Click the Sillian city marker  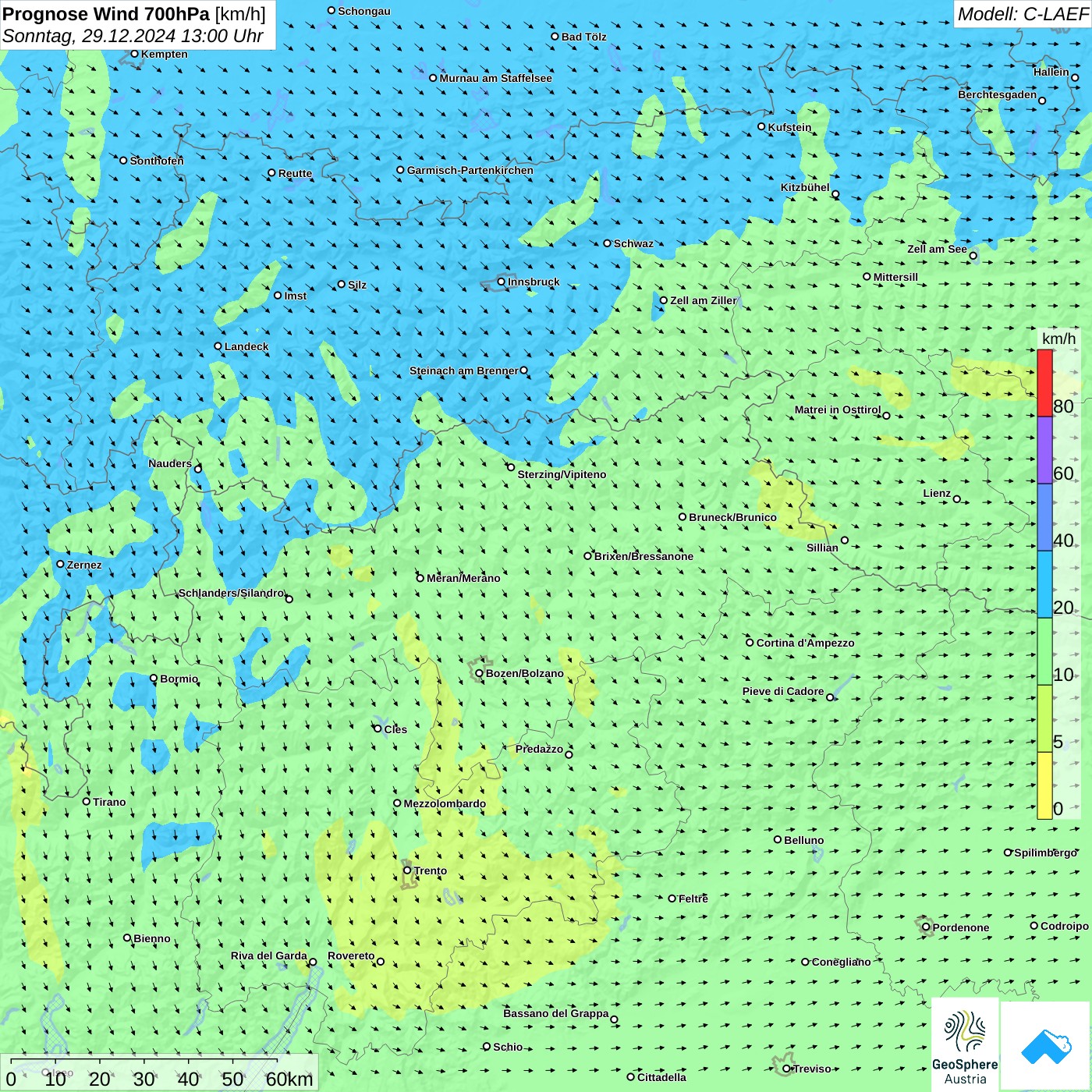point(845,540)
